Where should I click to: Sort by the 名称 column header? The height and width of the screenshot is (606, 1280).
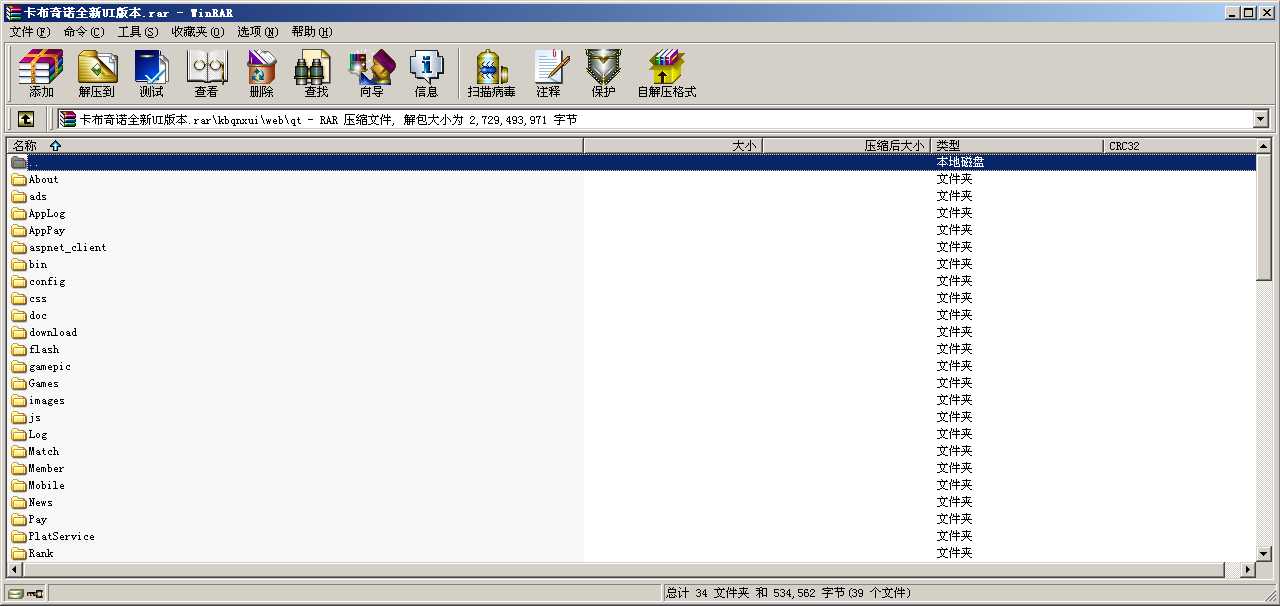[295, 146]
